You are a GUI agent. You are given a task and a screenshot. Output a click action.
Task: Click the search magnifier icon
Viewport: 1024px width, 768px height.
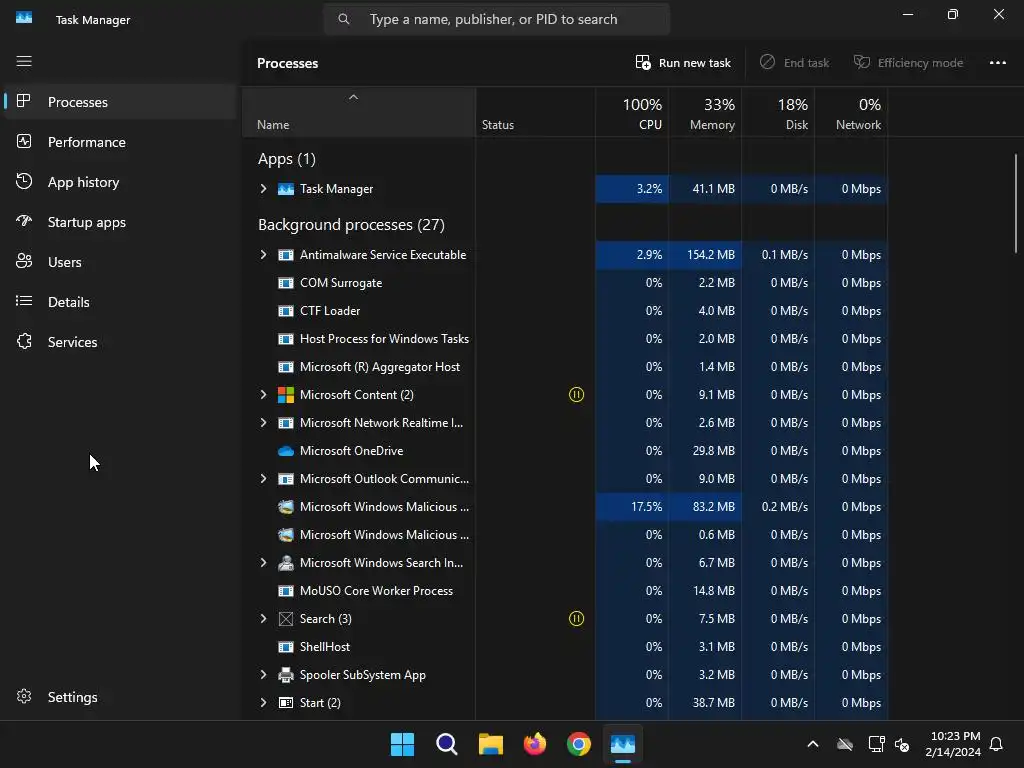(x=344, y=20)
